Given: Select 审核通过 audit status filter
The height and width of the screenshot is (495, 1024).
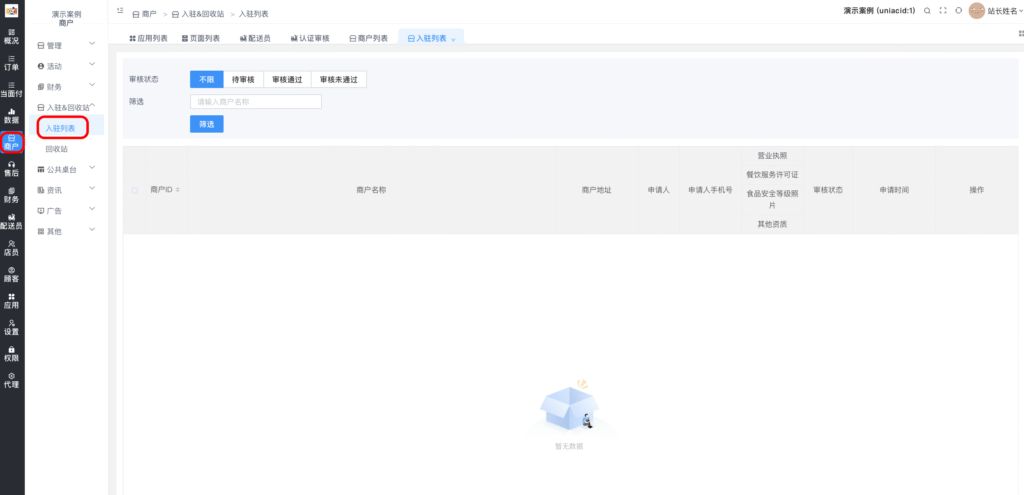Looking at the screenshot, I should pyautogui.click(x=287, y=79).
